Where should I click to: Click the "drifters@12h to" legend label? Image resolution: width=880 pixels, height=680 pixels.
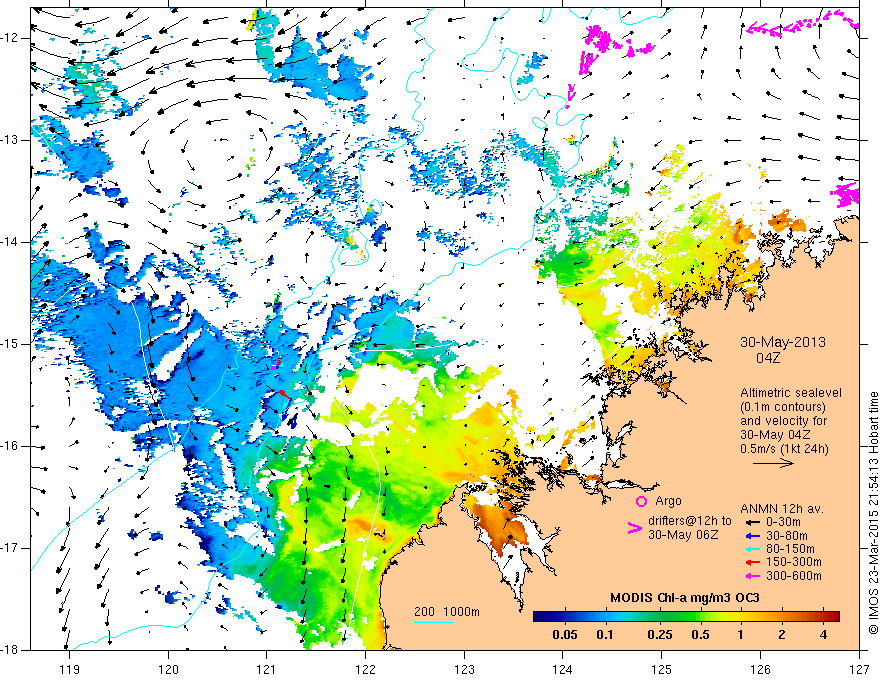coord(690,521)
